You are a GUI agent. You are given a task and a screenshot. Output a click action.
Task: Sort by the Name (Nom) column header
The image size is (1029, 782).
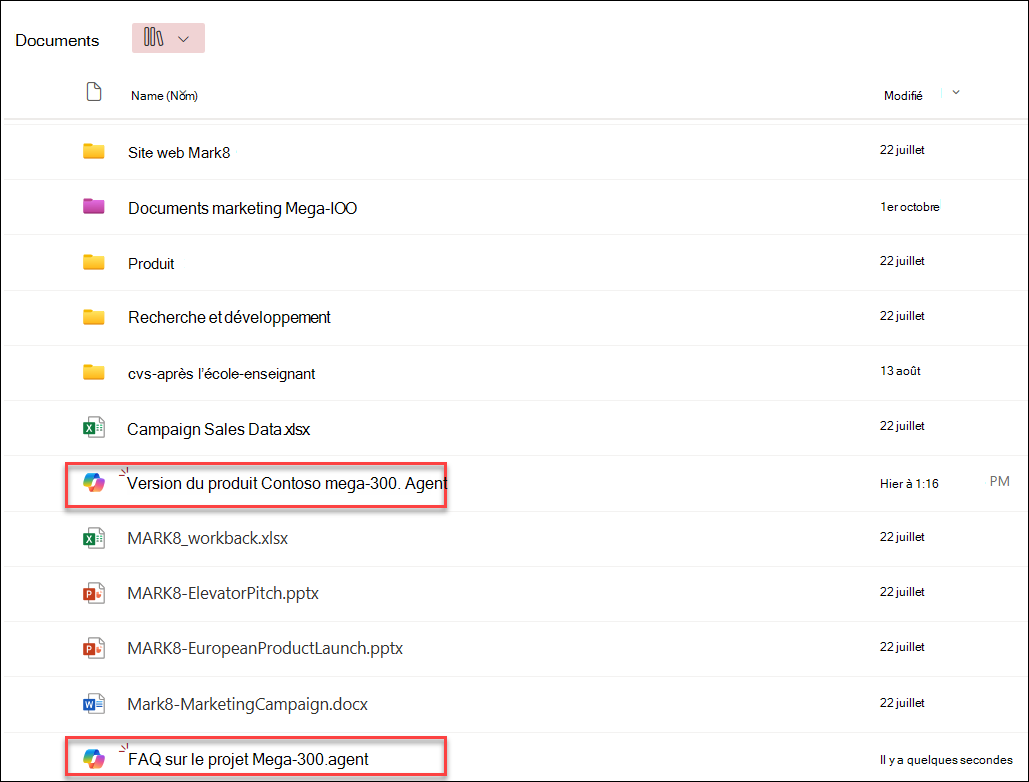pos(164,96)
